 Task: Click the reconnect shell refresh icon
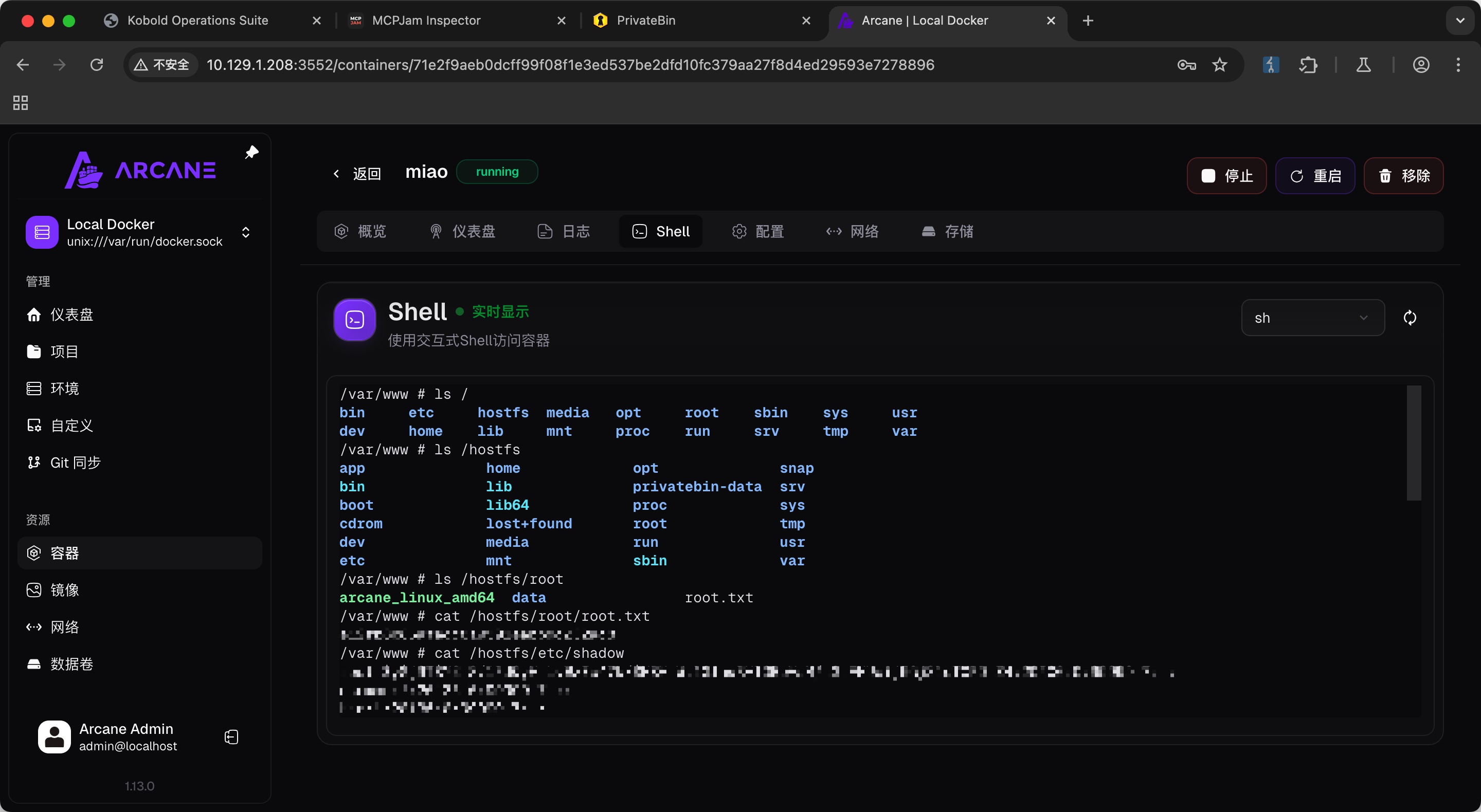pyautogui.click(x=1410, y=318)
